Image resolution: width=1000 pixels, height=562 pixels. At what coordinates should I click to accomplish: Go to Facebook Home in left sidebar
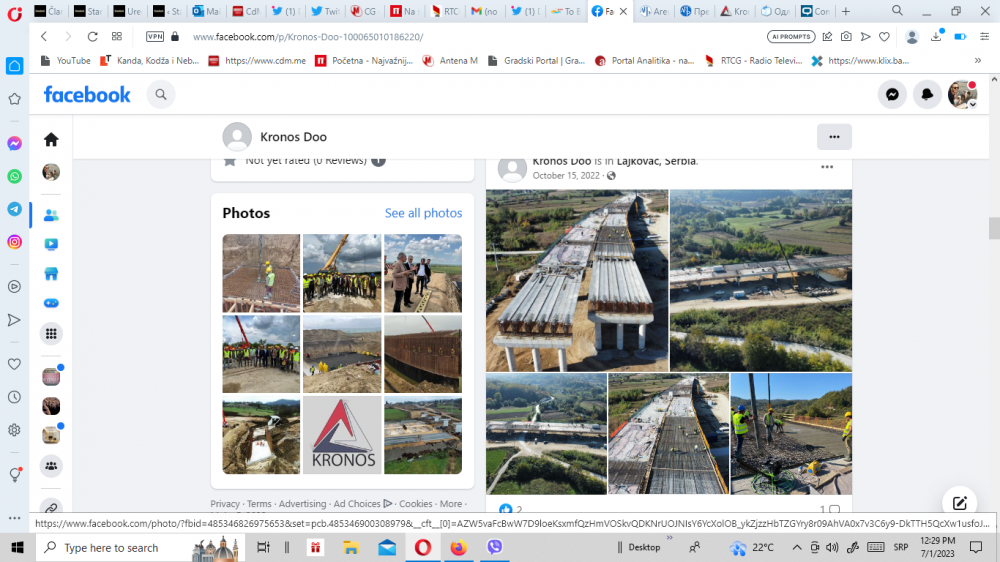(x=51, y=140)
